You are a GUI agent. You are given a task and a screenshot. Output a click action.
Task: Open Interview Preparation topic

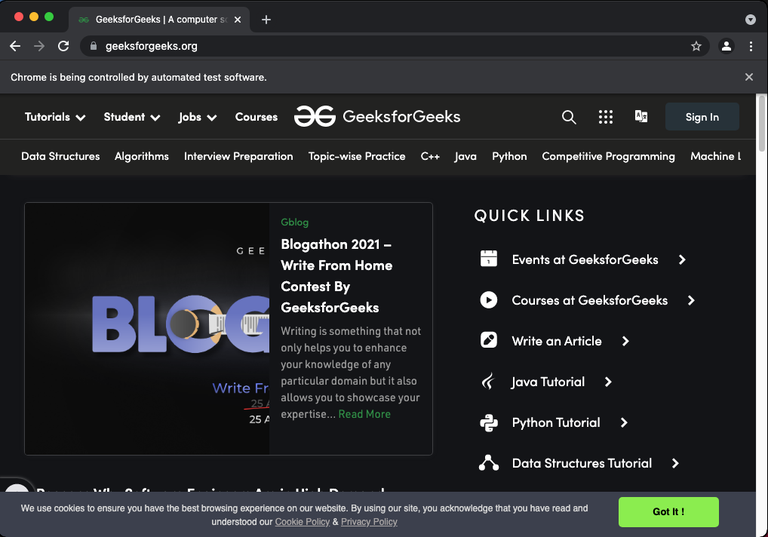[x=239, y=156]
